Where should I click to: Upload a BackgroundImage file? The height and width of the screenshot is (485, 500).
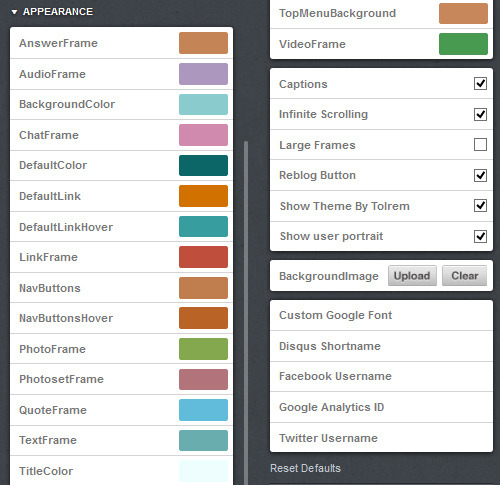coord(412,276)
